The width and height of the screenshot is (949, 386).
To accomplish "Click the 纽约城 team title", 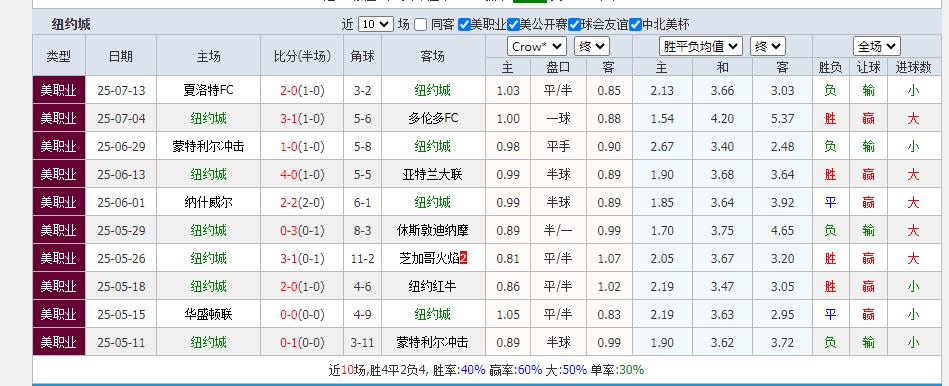I will pyautogui.click(x=71, y=25).
